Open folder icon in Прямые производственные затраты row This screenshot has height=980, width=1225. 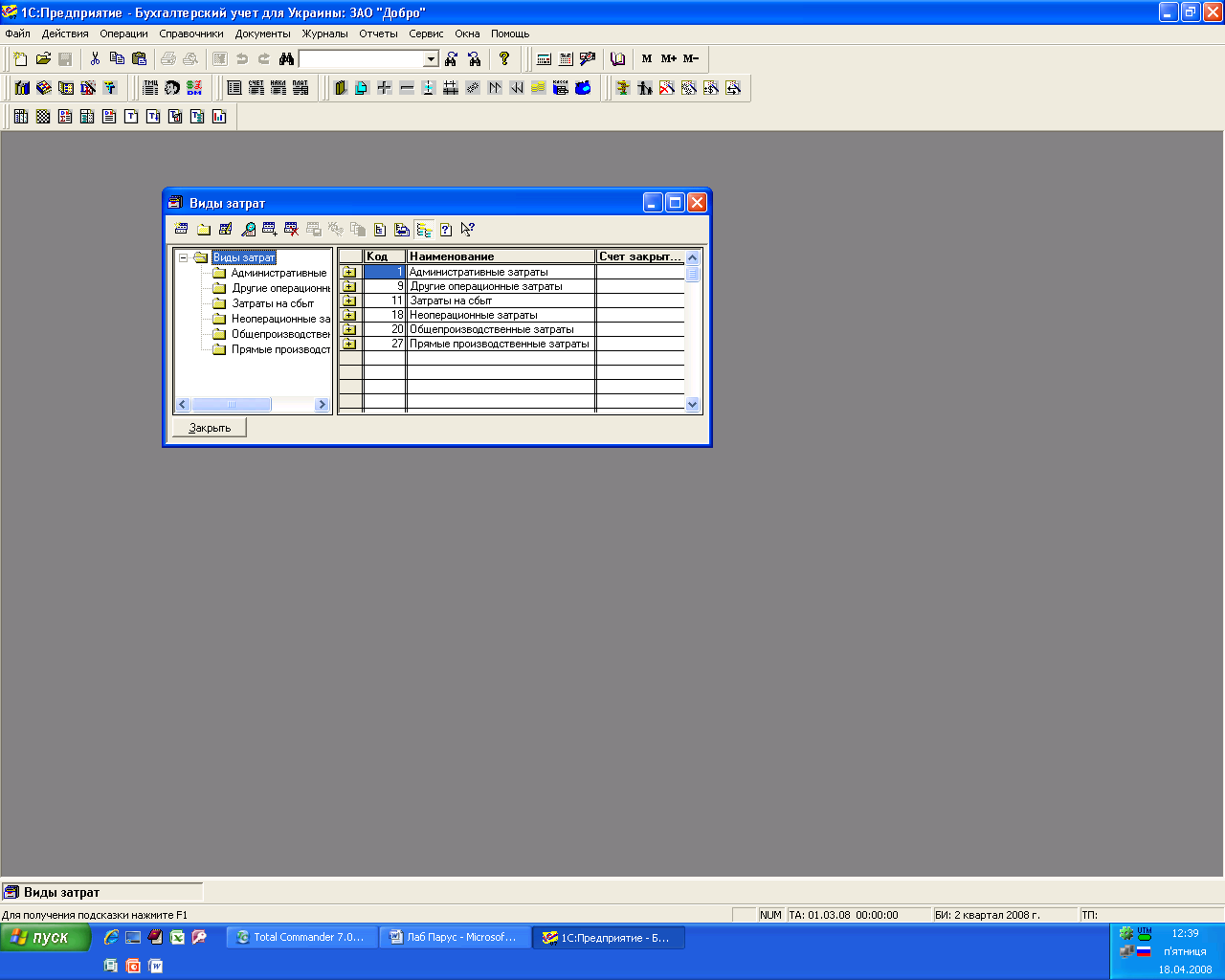[x=349, y=344]
